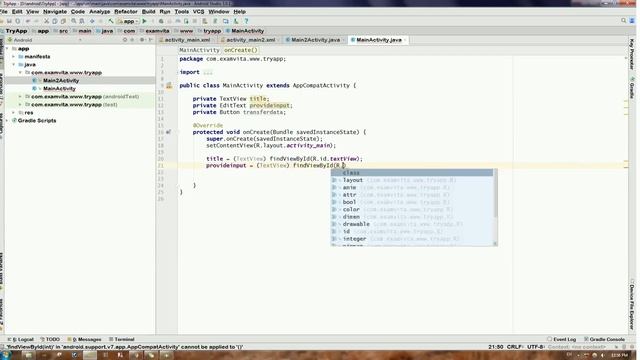Click the 21:50 cursor position indicator
This screenshot has width=640, height=360.
tap(496, 347)
